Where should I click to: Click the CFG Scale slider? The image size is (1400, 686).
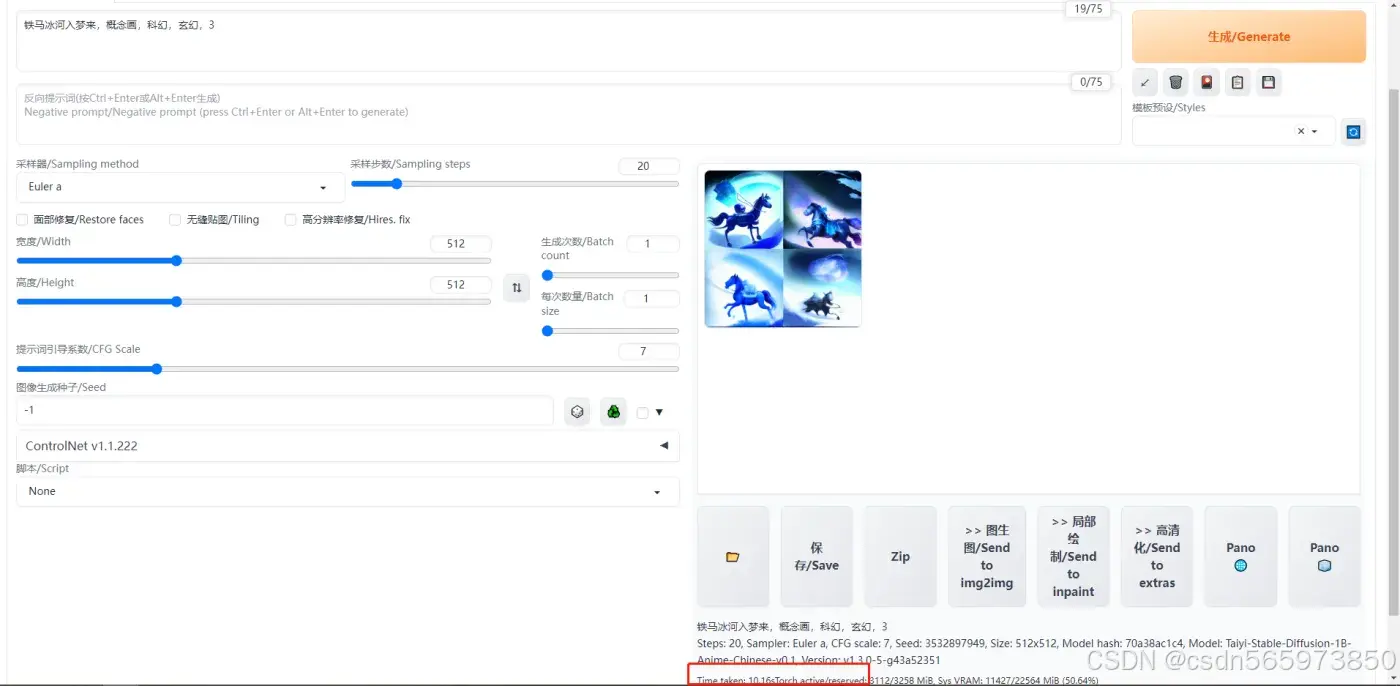(x=348, y=369)
